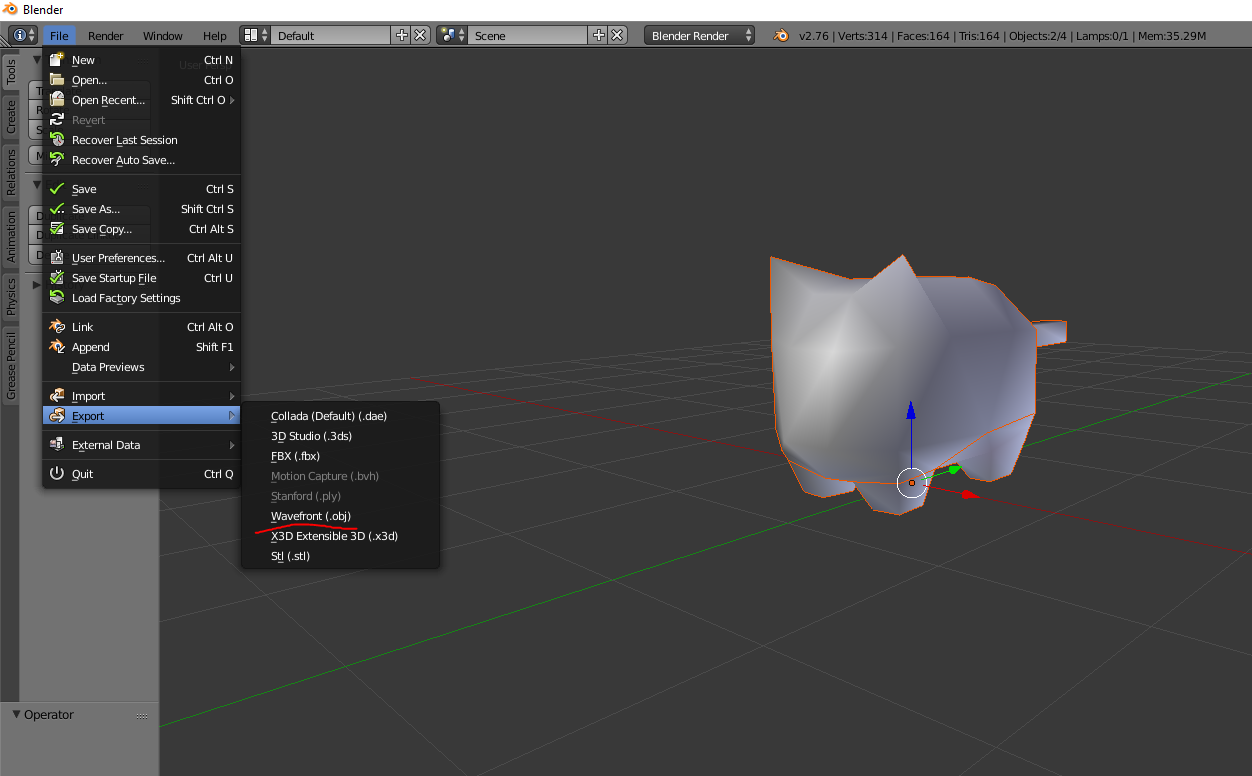1252x776 pixels.
Task: Click Save As in File menu
Action: [96, 209]
